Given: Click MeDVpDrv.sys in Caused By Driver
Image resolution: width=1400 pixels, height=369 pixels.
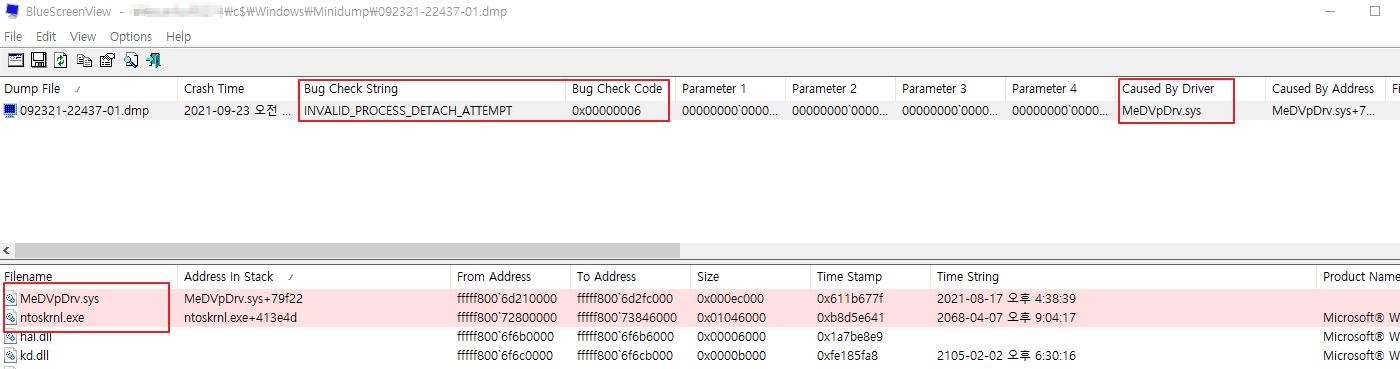Looking at the screenshot, I should [x=1162, y=111].
